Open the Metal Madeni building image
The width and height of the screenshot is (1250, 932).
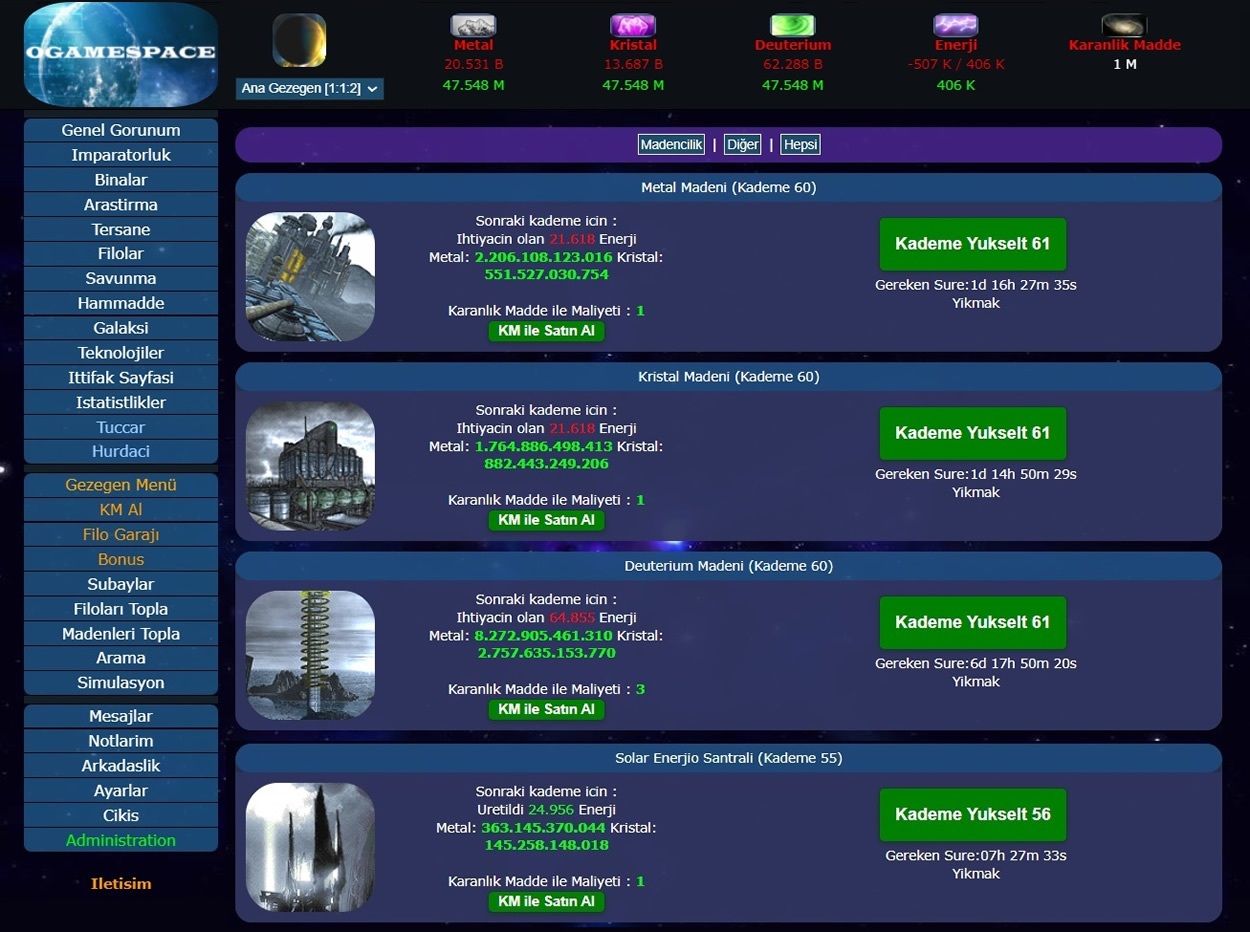310,277
